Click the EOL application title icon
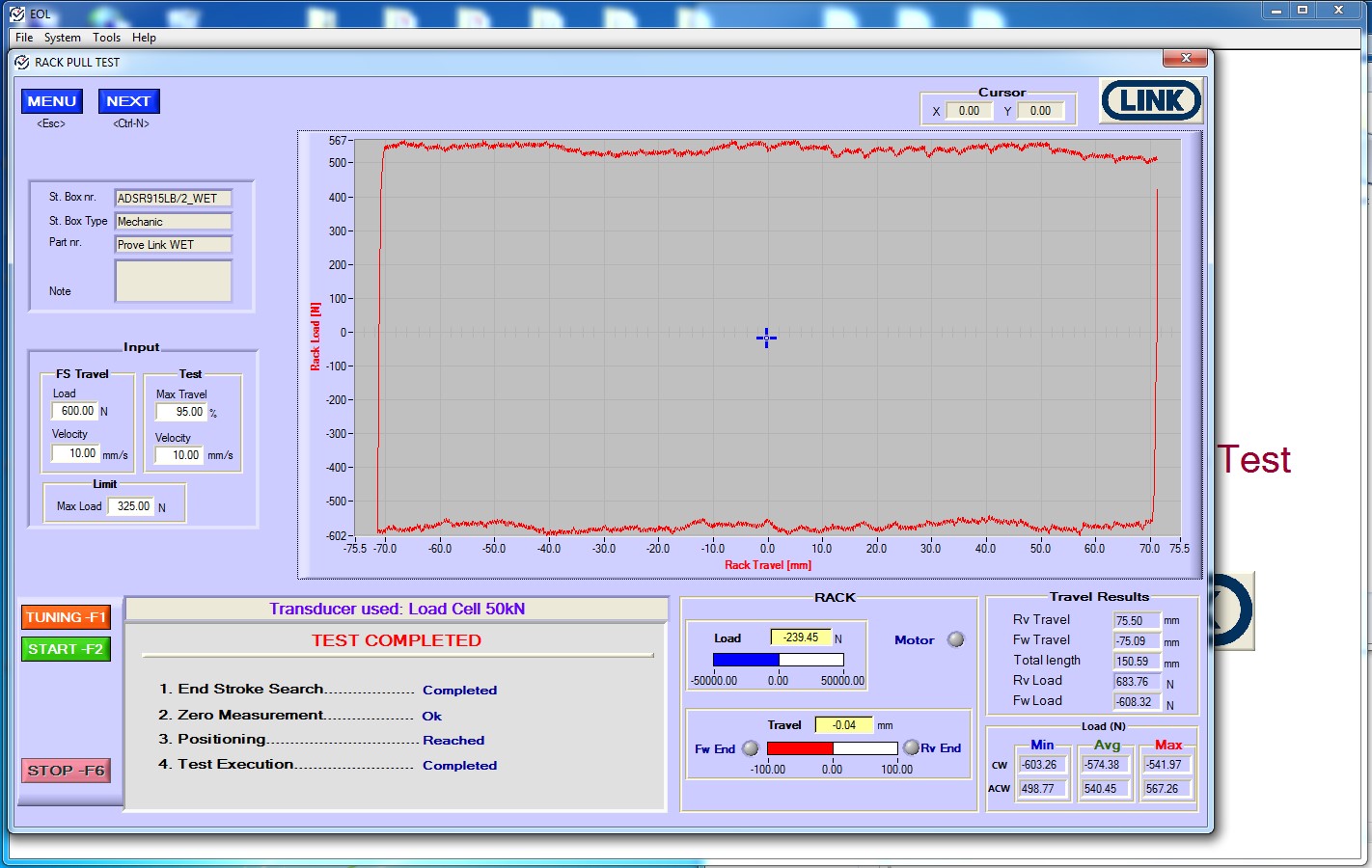The width and height of the screenshot is (1372, 868). (16, 14)
